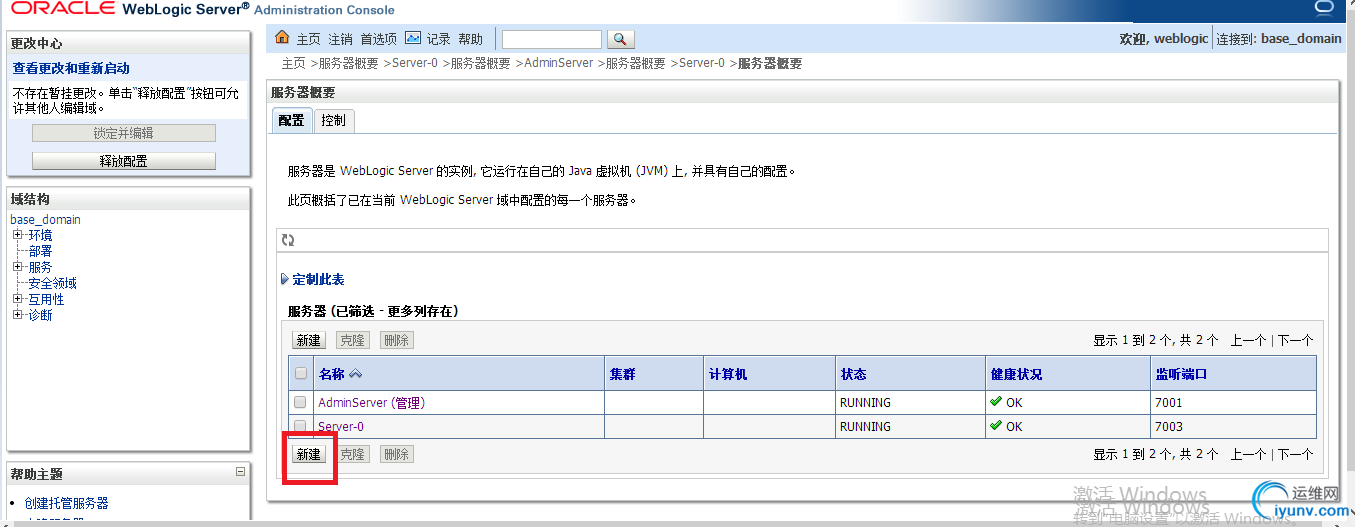The height and width of the screenshot is (527, 1355).
Task: Click 下一个 below the table
Action: coord(1295,454)
